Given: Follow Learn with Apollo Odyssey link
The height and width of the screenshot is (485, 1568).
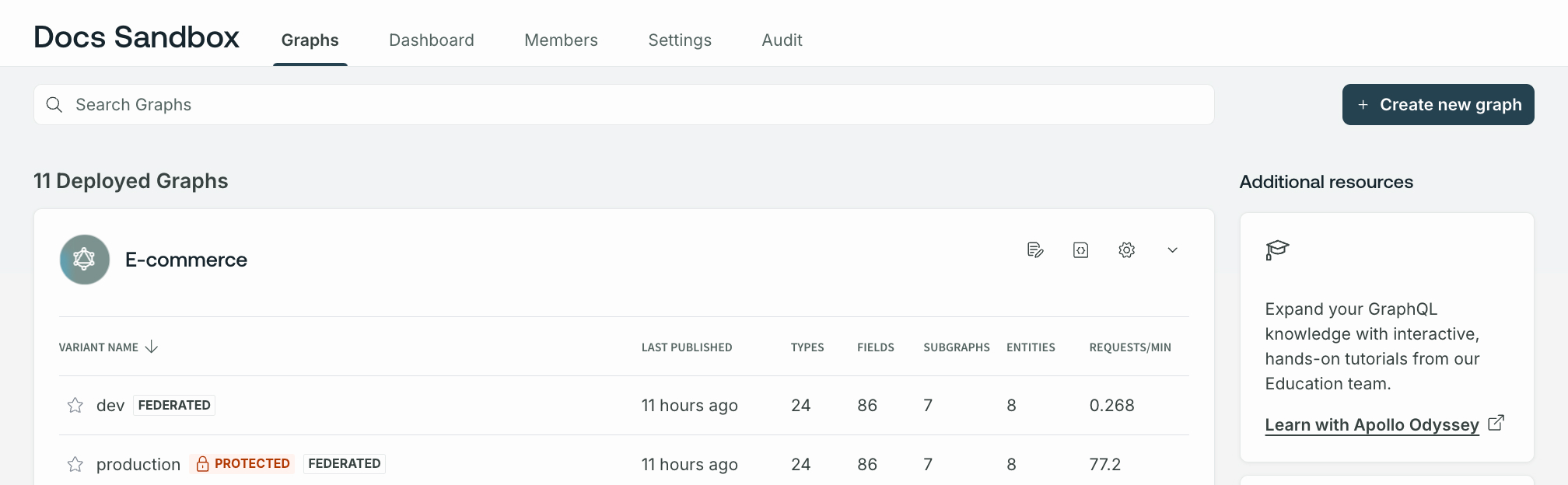Looking at the screenshot, I should (x=1372, y=424).
